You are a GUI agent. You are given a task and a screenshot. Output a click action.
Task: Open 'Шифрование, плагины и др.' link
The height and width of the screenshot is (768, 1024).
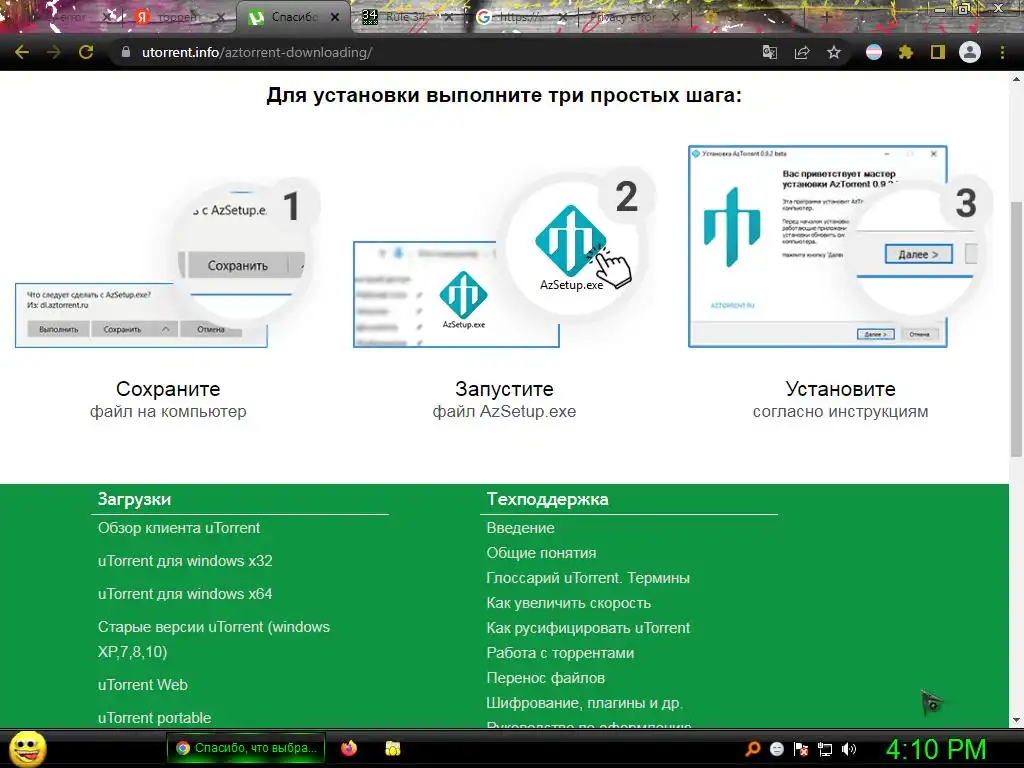click(584, 703)
